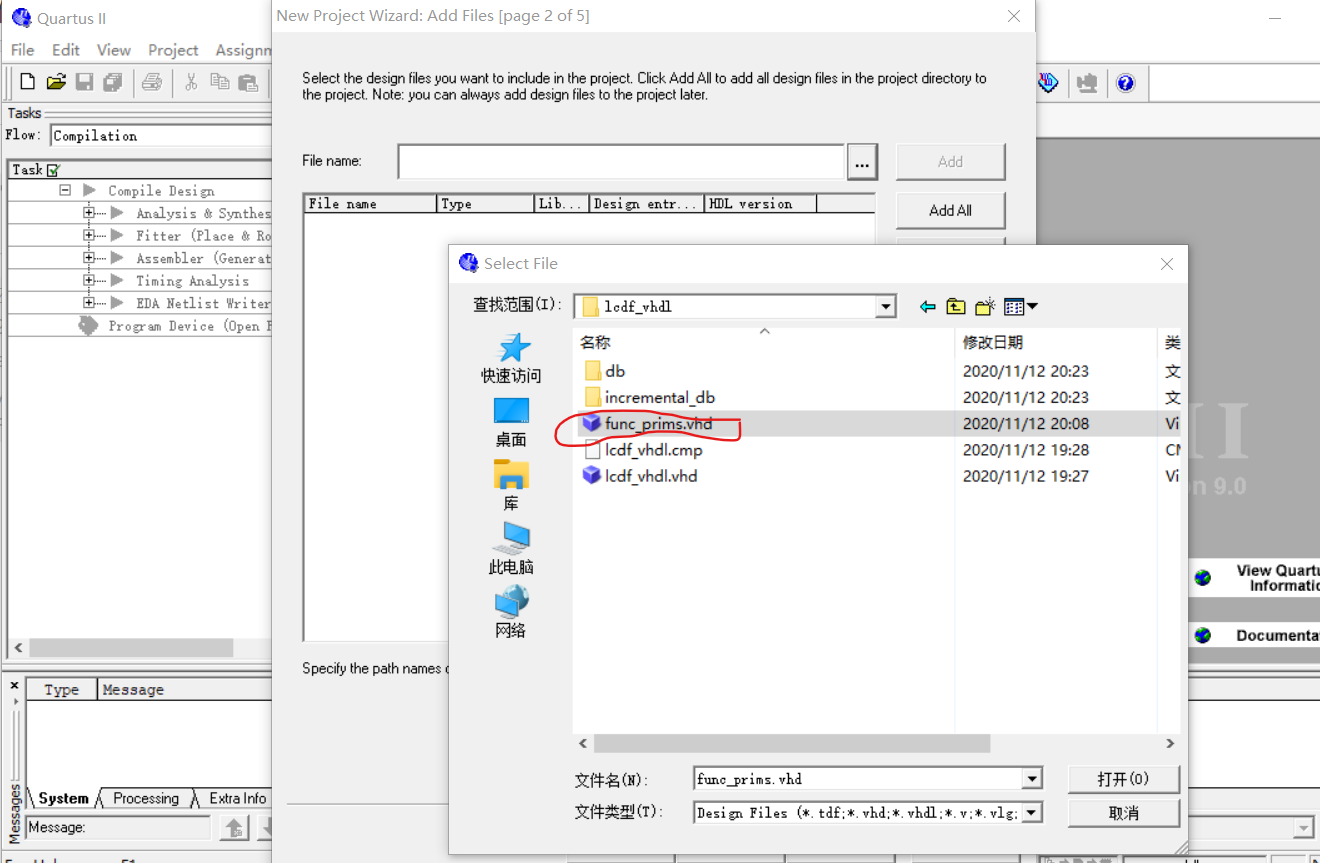Click the Print toolbar icon
This screenshot has width=1320, height=863.
tap(152, 83)
